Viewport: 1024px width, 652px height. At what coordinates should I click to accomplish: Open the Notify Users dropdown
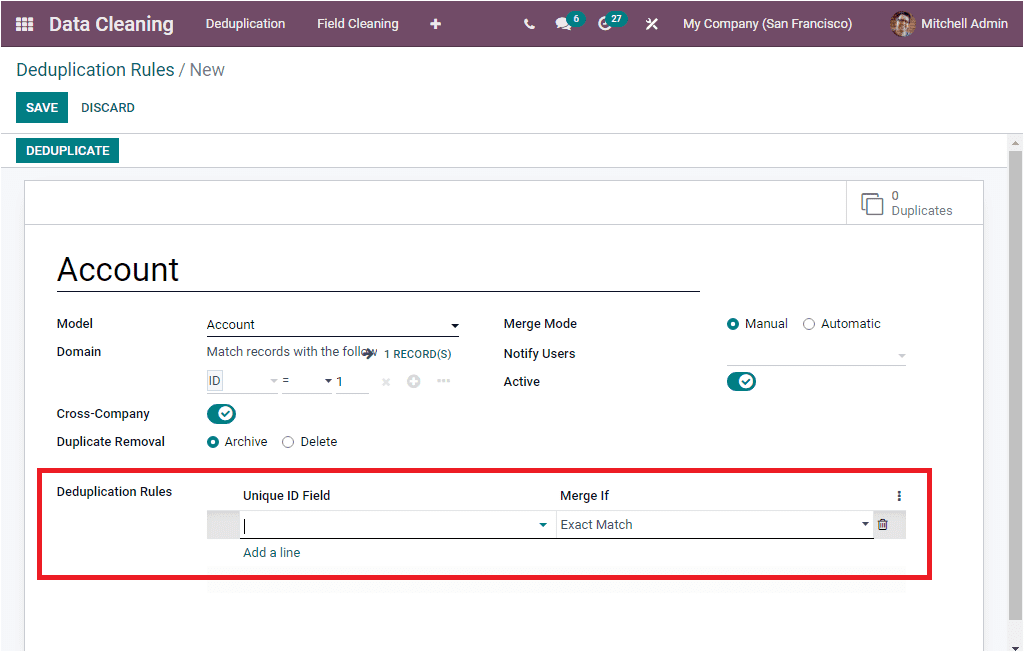[816, 355]
